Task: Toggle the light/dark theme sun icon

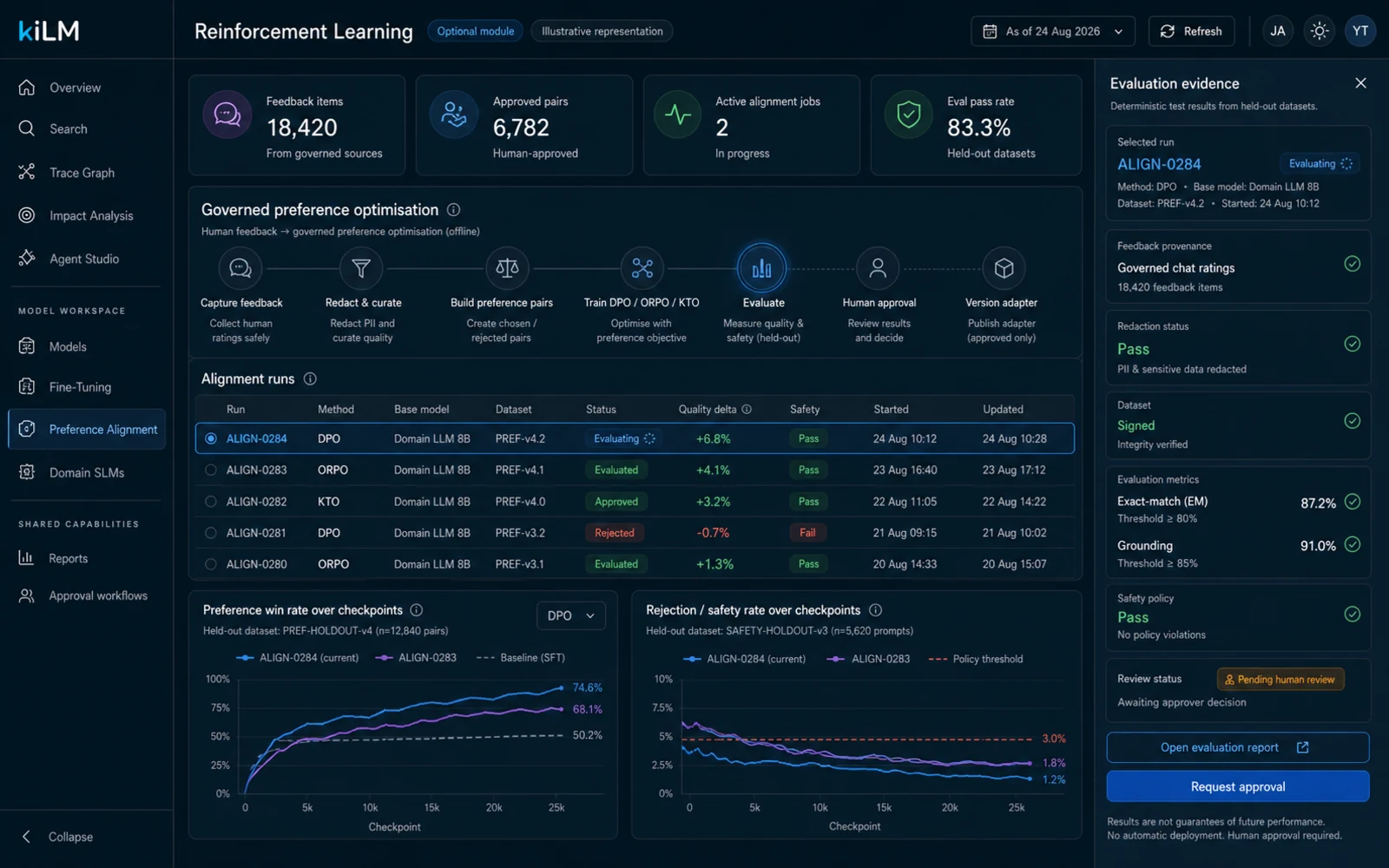Action: 1320,31
